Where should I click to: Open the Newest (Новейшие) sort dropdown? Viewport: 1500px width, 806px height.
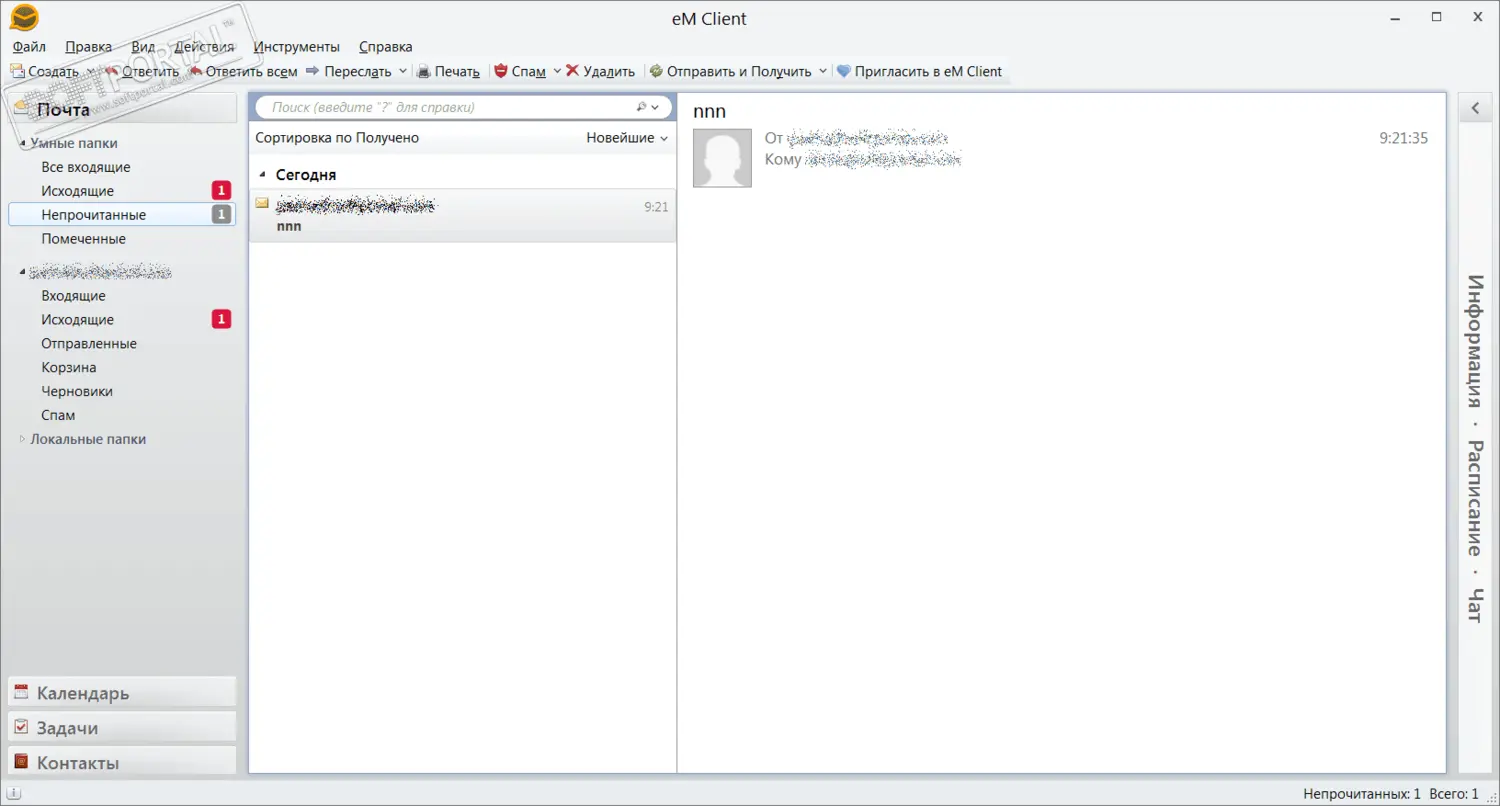pos(627,138)
